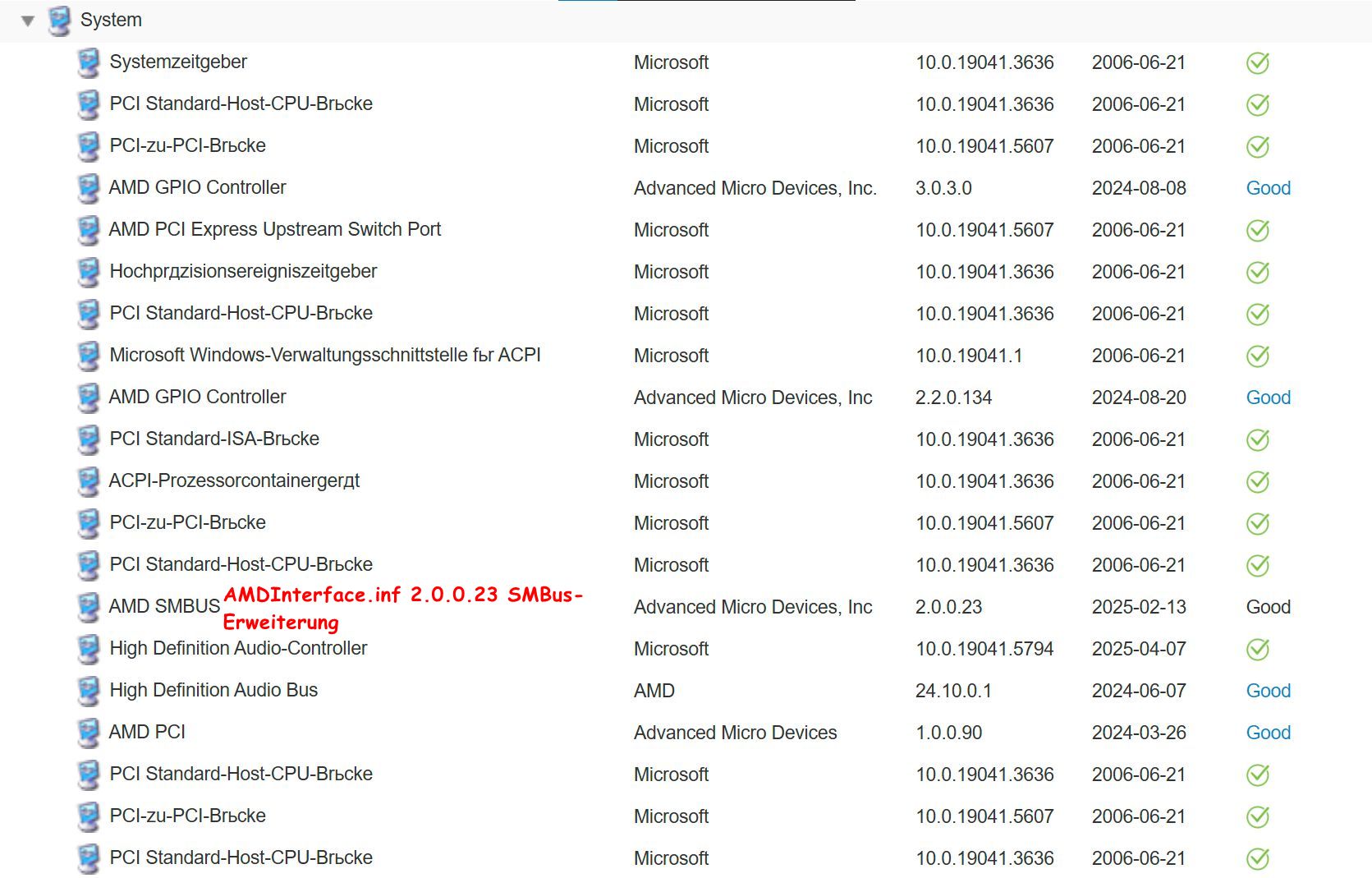Select the High Definition Audio-Controller name
The image size is (1372, 878).
[238, 648]
